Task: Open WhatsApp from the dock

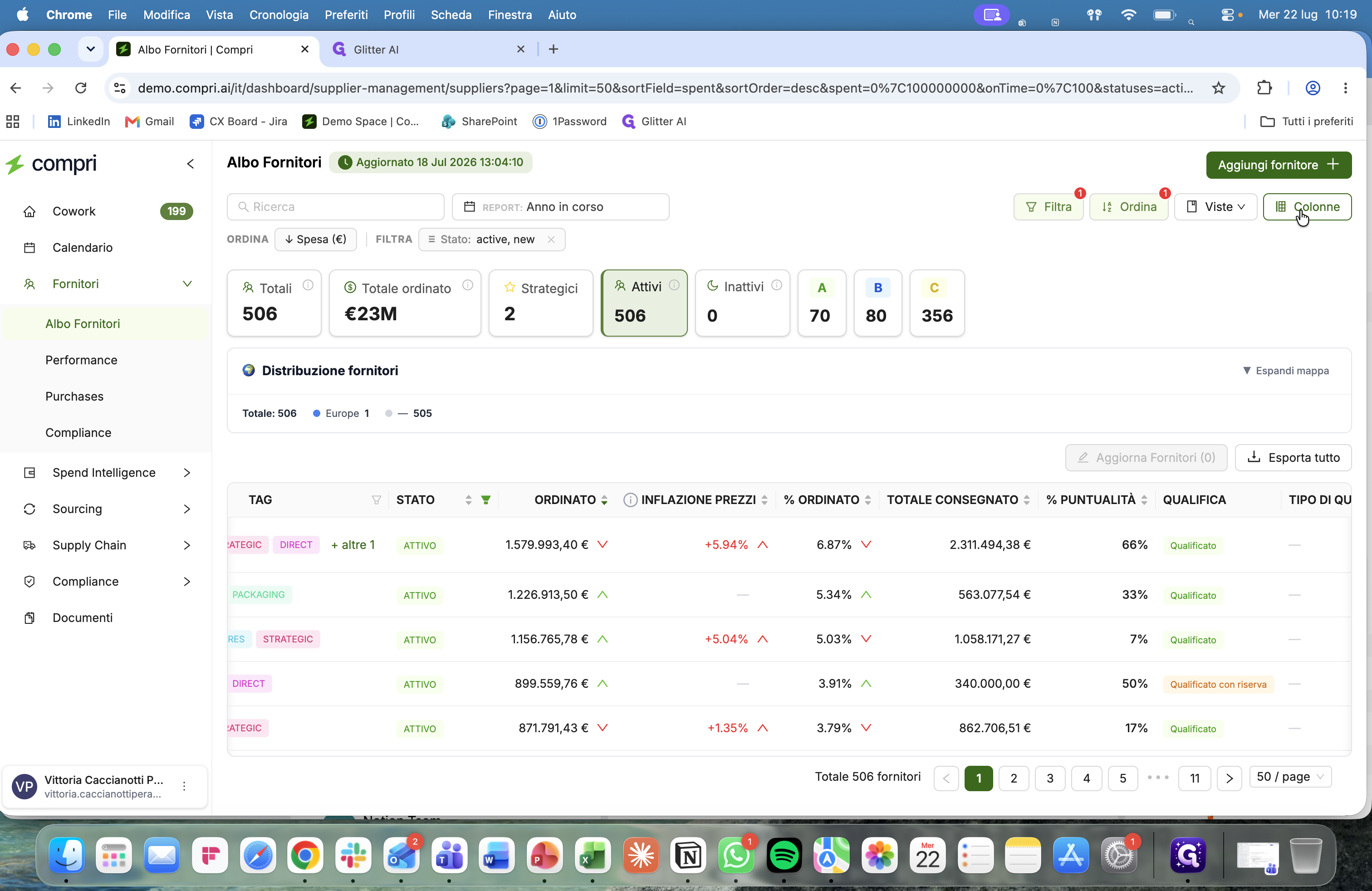Action: (736, 855)
